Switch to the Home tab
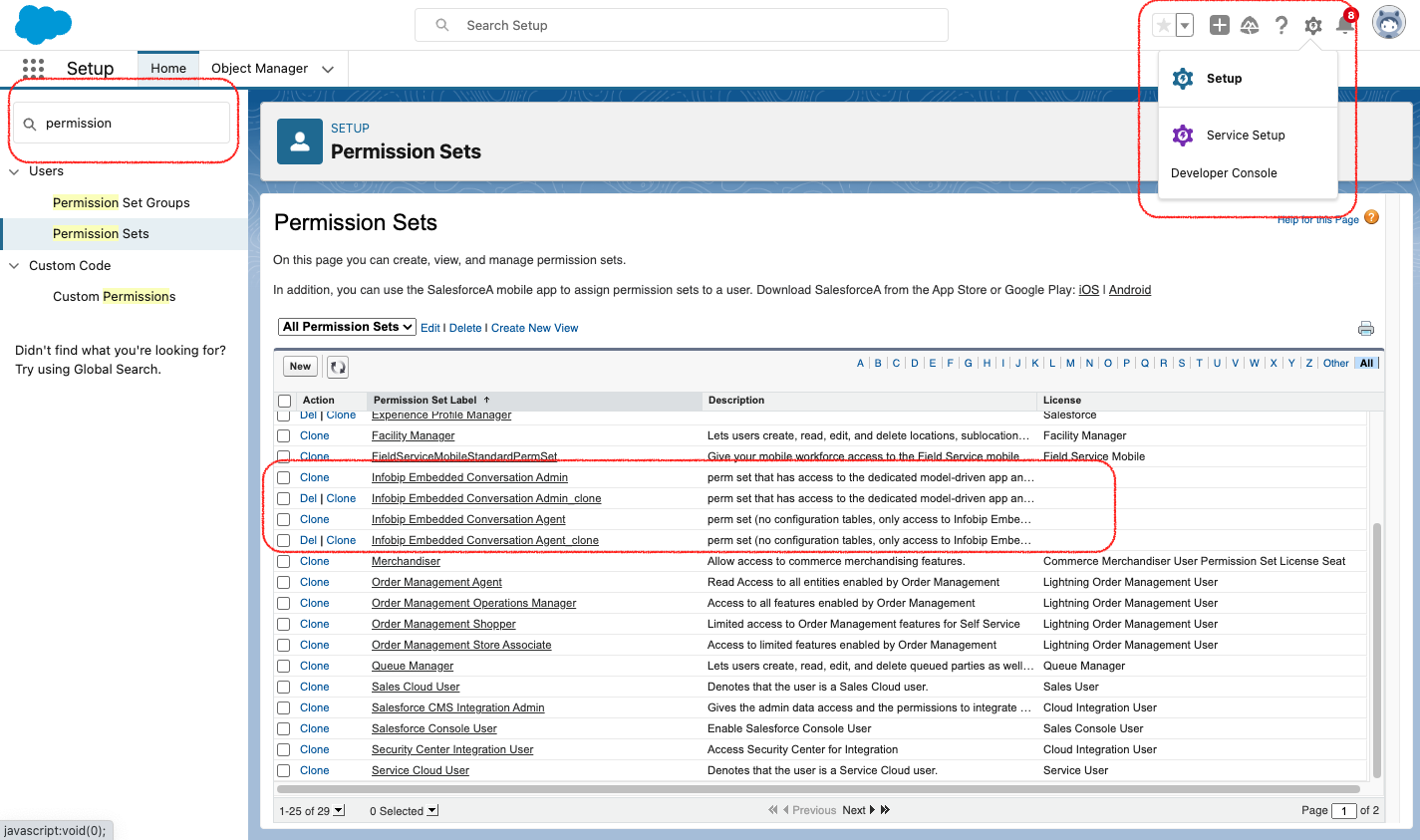The image size is (1420, 840). click(168, 69)
